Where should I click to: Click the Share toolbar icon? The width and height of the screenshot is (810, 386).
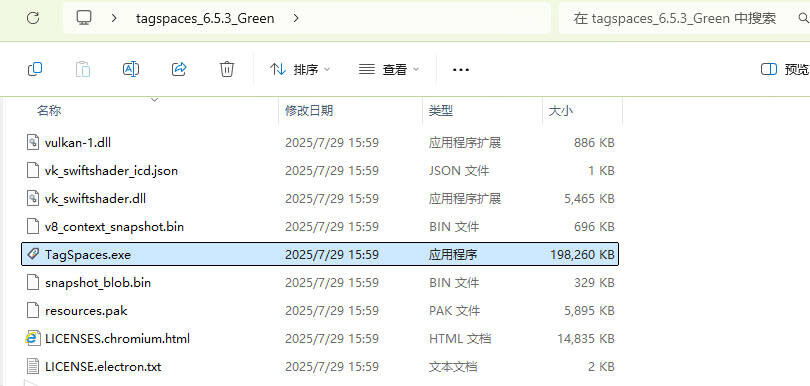click(x=179, y=69)
